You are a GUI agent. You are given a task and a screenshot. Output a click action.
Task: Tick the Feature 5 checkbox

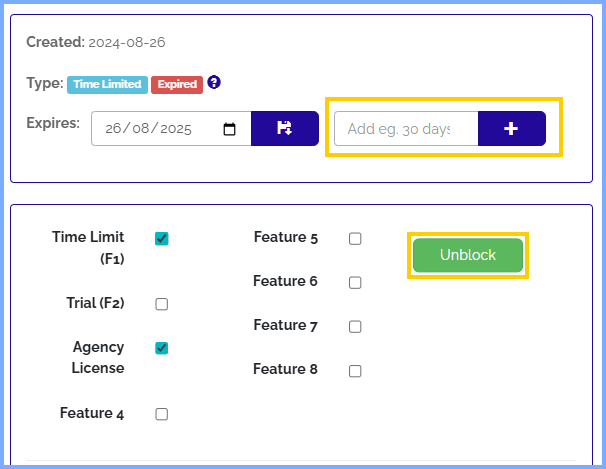pos(355,239)
